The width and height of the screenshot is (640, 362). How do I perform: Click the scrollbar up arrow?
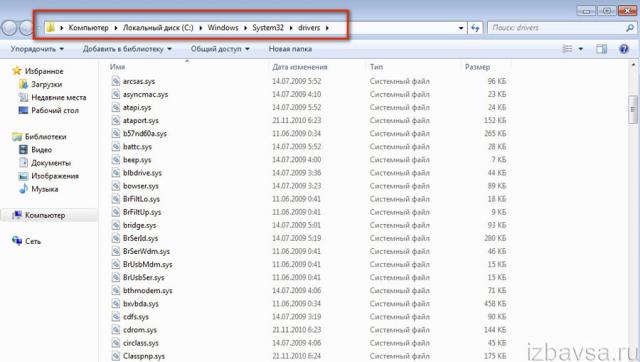[633, 64]
